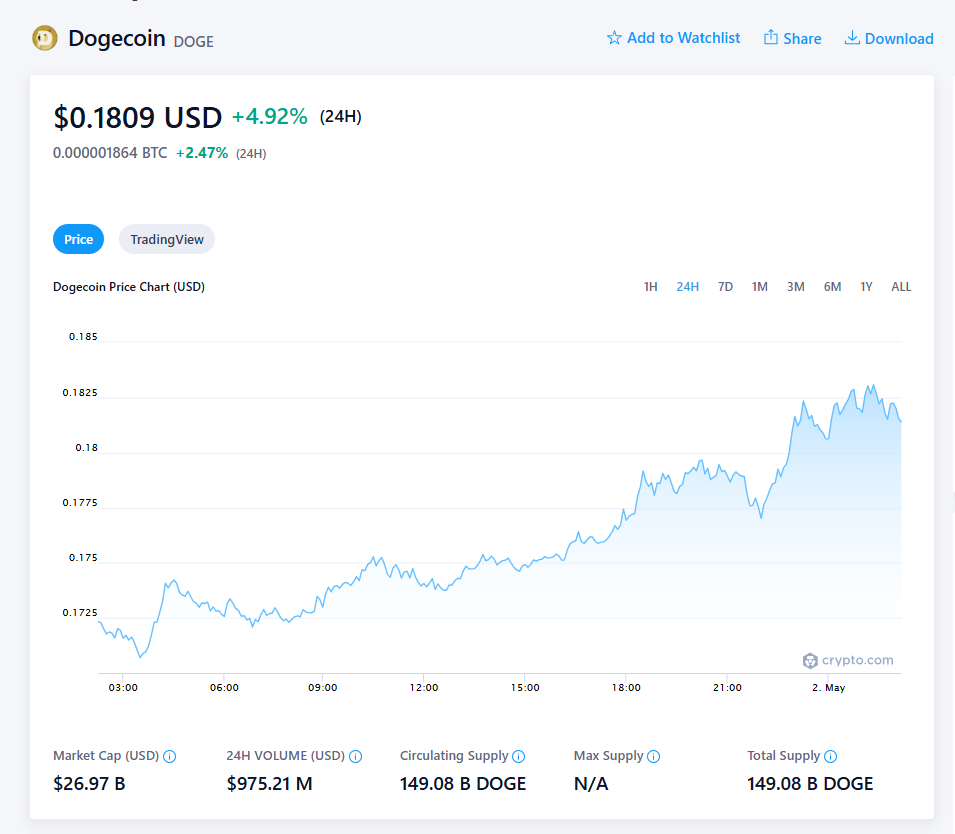Click the $0.1809 USD price
The image size is (955, 834).
pos(138,117)
